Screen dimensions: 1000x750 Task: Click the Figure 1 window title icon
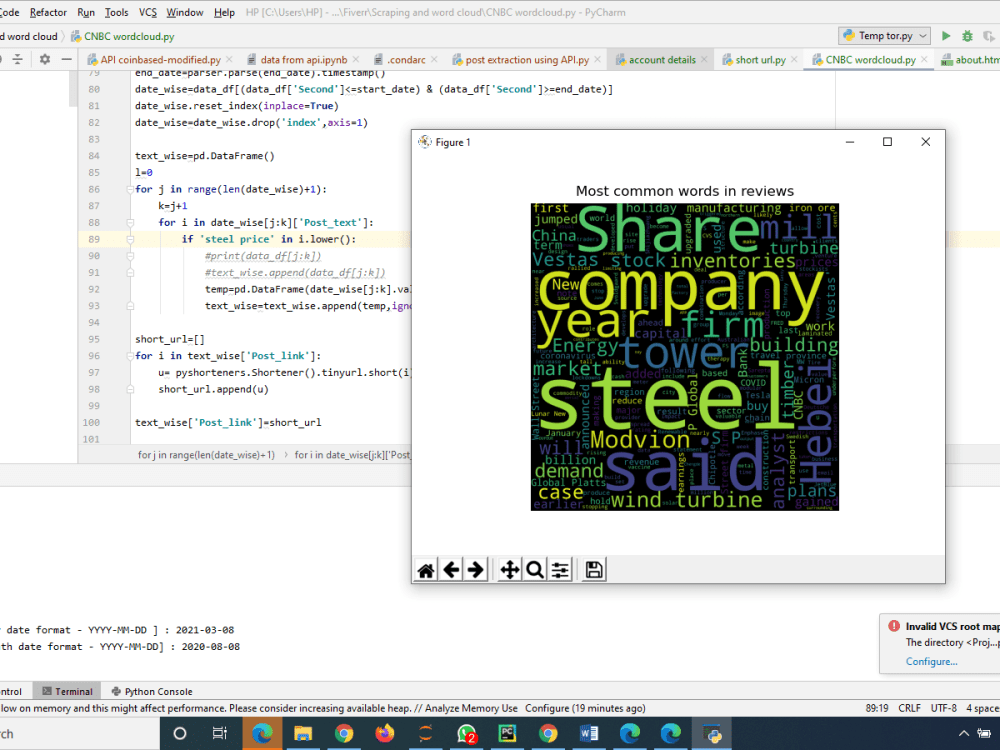point(424,142)
